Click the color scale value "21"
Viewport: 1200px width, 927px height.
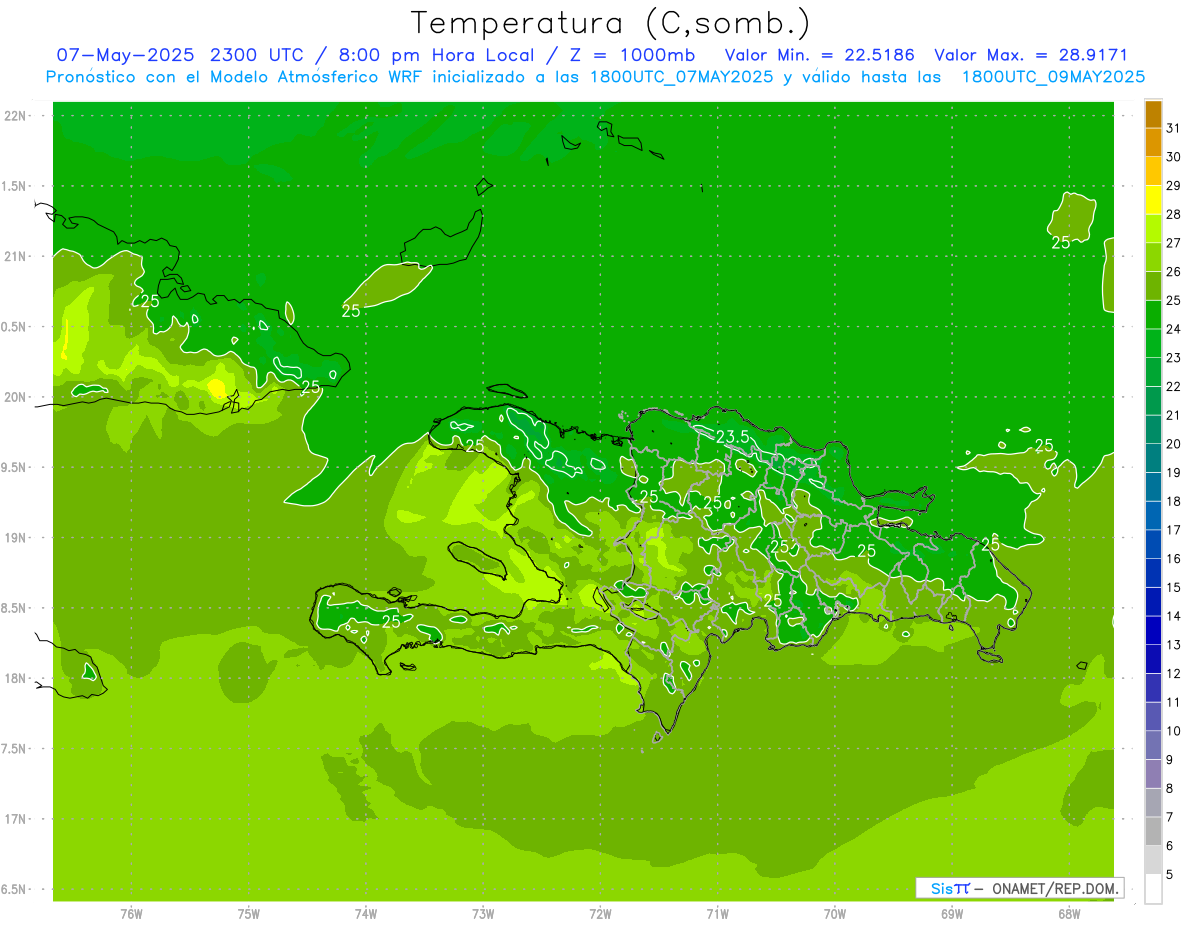coord(1173,415)
